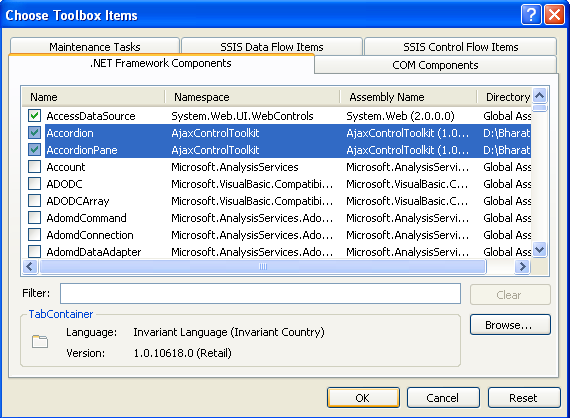
Task: Click the TabContainer folder icon in details
Action: pyautogui.click(x=40, y=342)
